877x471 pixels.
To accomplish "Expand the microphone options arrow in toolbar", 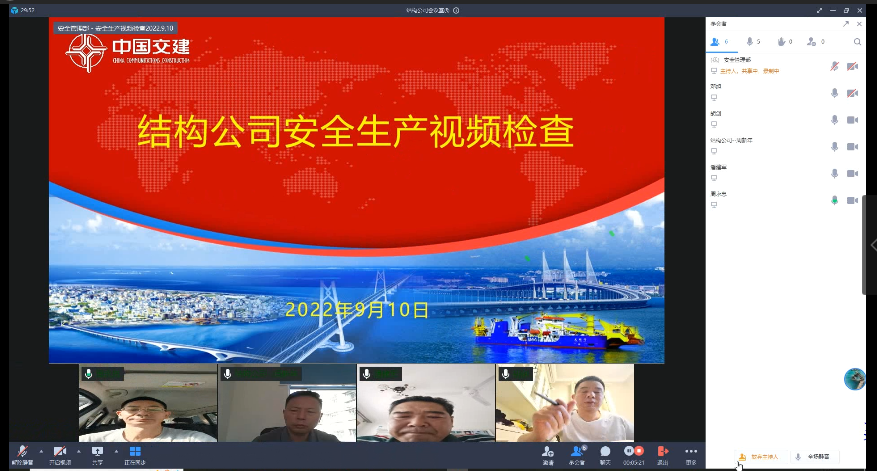I will pos(41,451).
